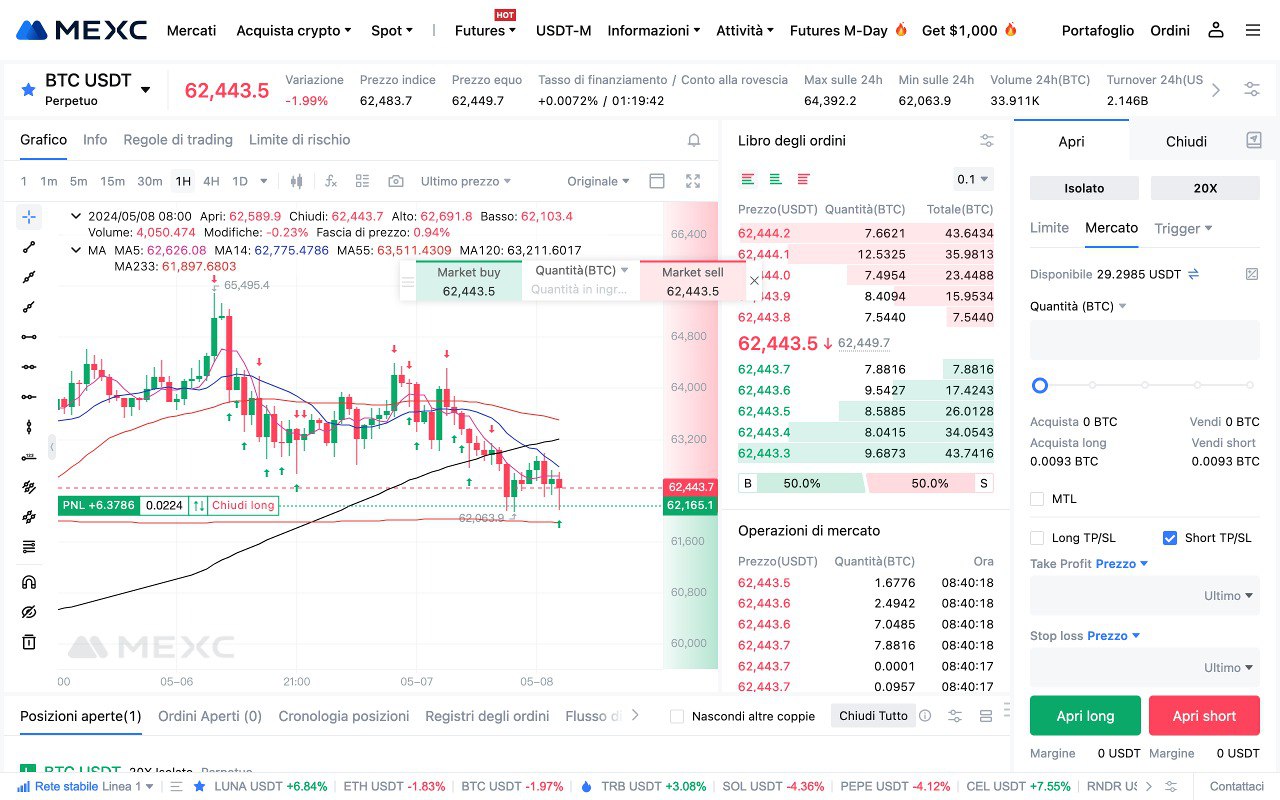Uncheck the Short TP/SL checkbox
Image resolution: width=1280 pixels, height=800 pixels.
point(1170,538)
